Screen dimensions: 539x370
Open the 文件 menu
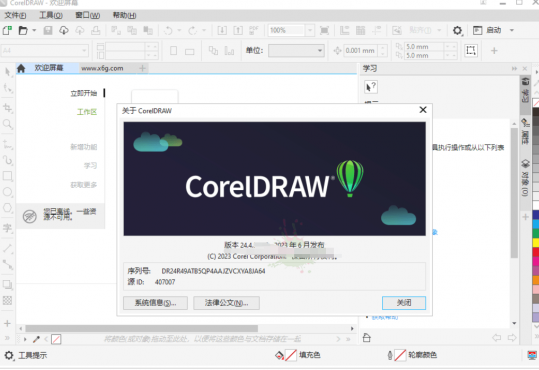pos(15,15)
